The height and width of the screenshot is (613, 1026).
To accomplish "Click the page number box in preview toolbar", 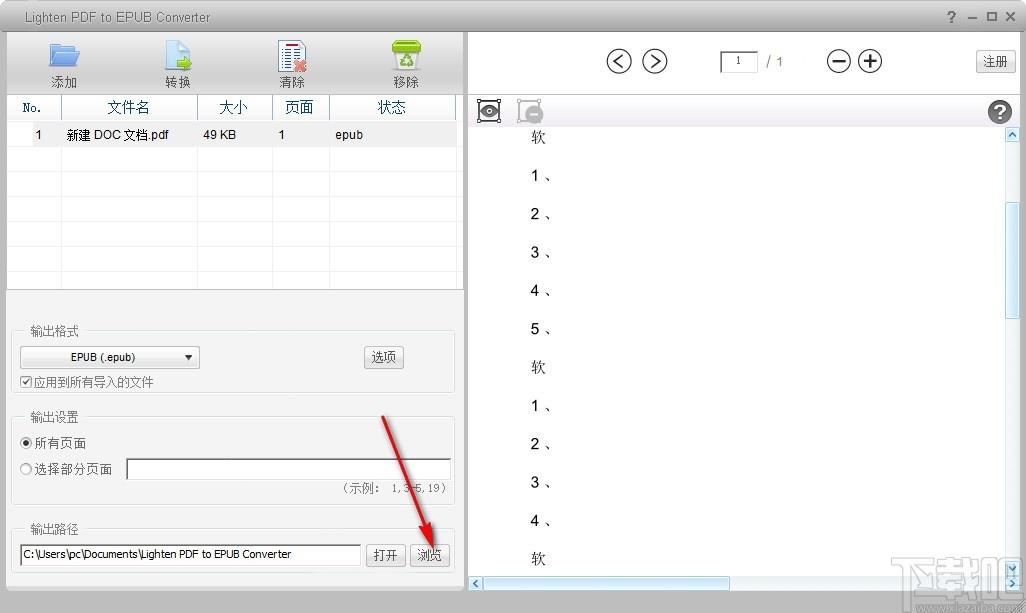I will (x=739, y=61).
